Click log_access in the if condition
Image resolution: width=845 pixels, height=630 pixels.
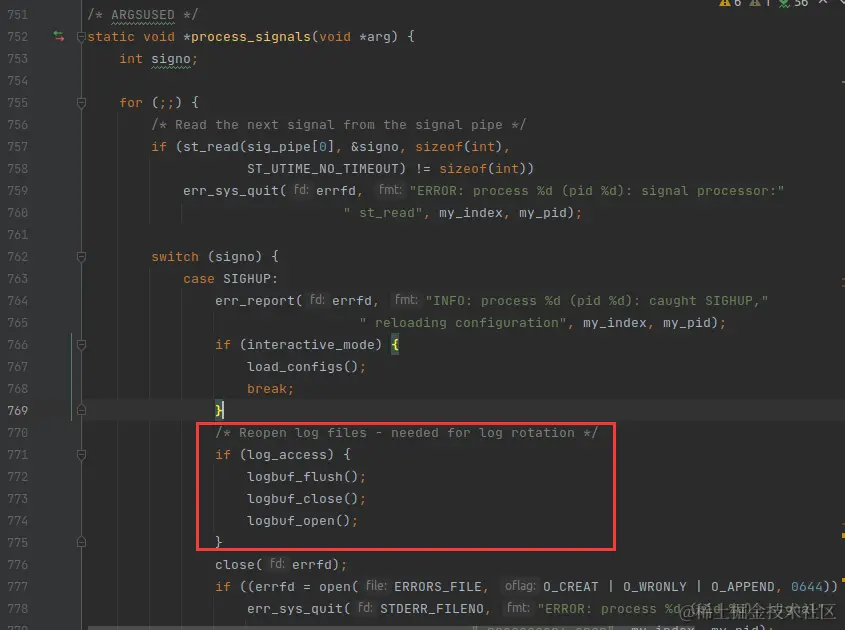[287, 454]
